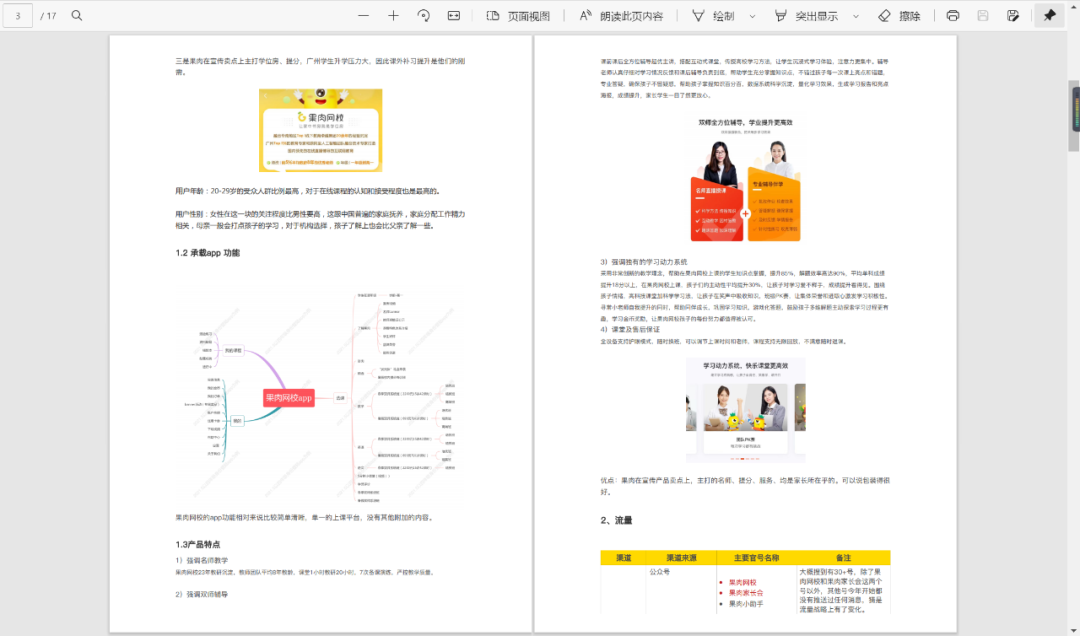The height and width of the screenshot is (636, 1080).
Task: Click the 我的课程 mind map node
Action: point(233,350)
